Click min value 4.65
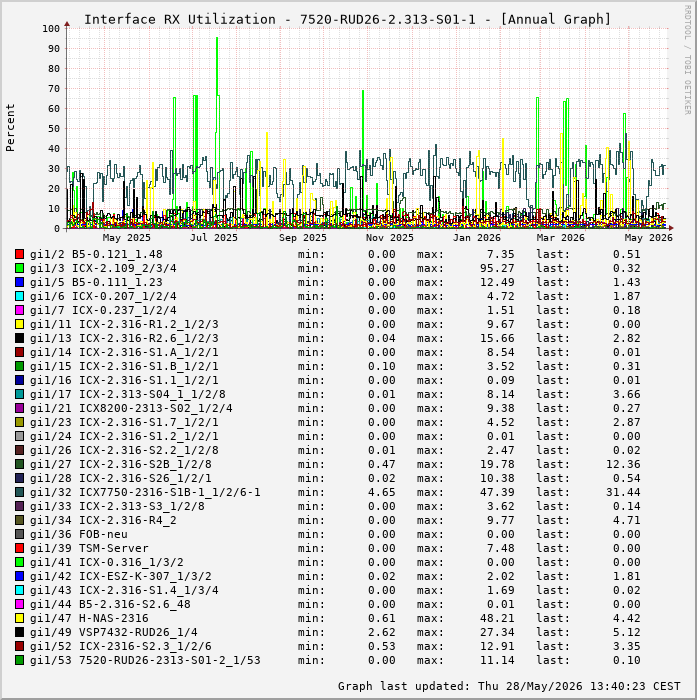 (382, 492)
